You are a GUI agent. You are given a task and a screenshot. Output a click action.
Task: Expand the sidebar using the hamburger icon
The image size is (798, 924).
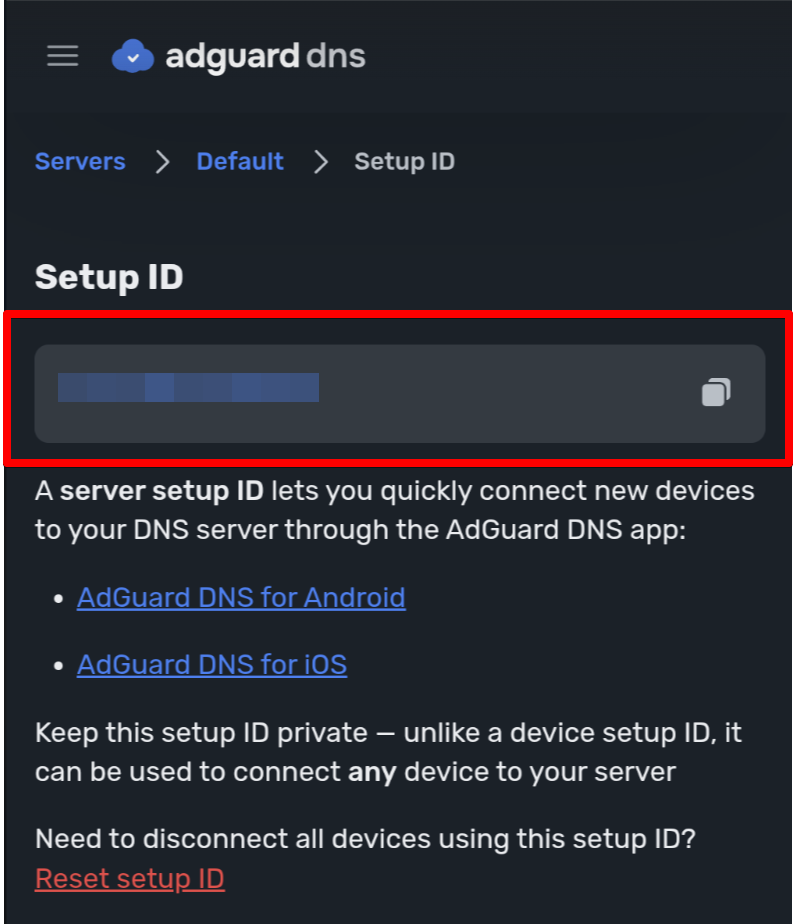pyautogui.click(x=62, y=56)
